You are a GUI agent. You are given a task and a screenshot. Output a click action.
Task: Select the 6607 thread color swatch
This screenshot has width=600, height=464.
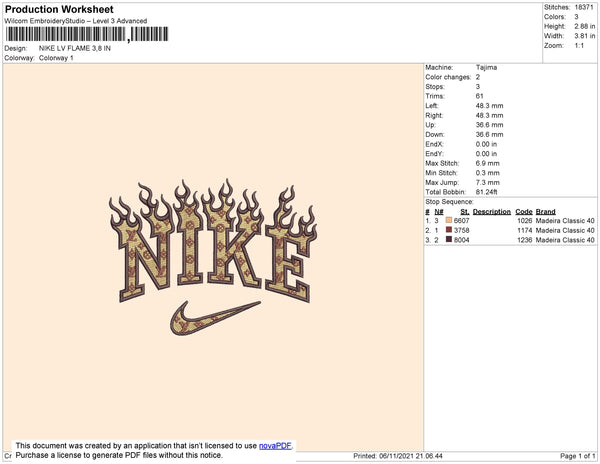[449, 221]
